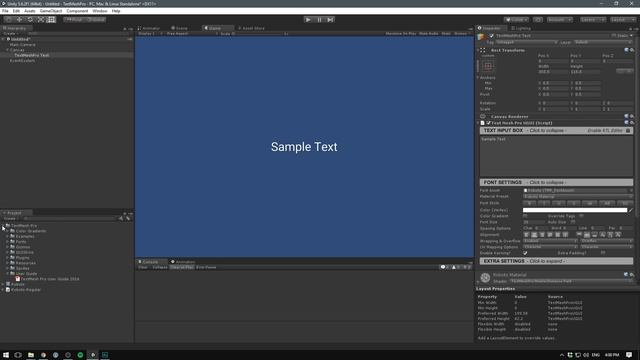Toggle Text Mesh Pro UGUI component checkbox
Screen dimensions: 640x360
(488, 123)
